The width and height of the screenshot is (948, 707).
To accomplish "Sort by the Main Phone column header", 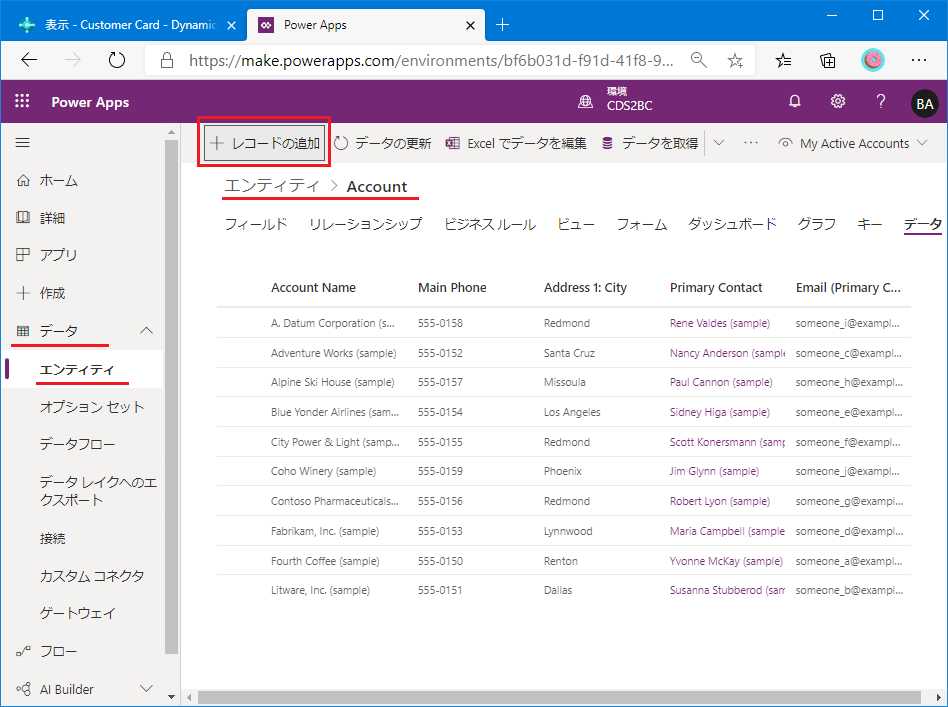I will click(452, 288).
